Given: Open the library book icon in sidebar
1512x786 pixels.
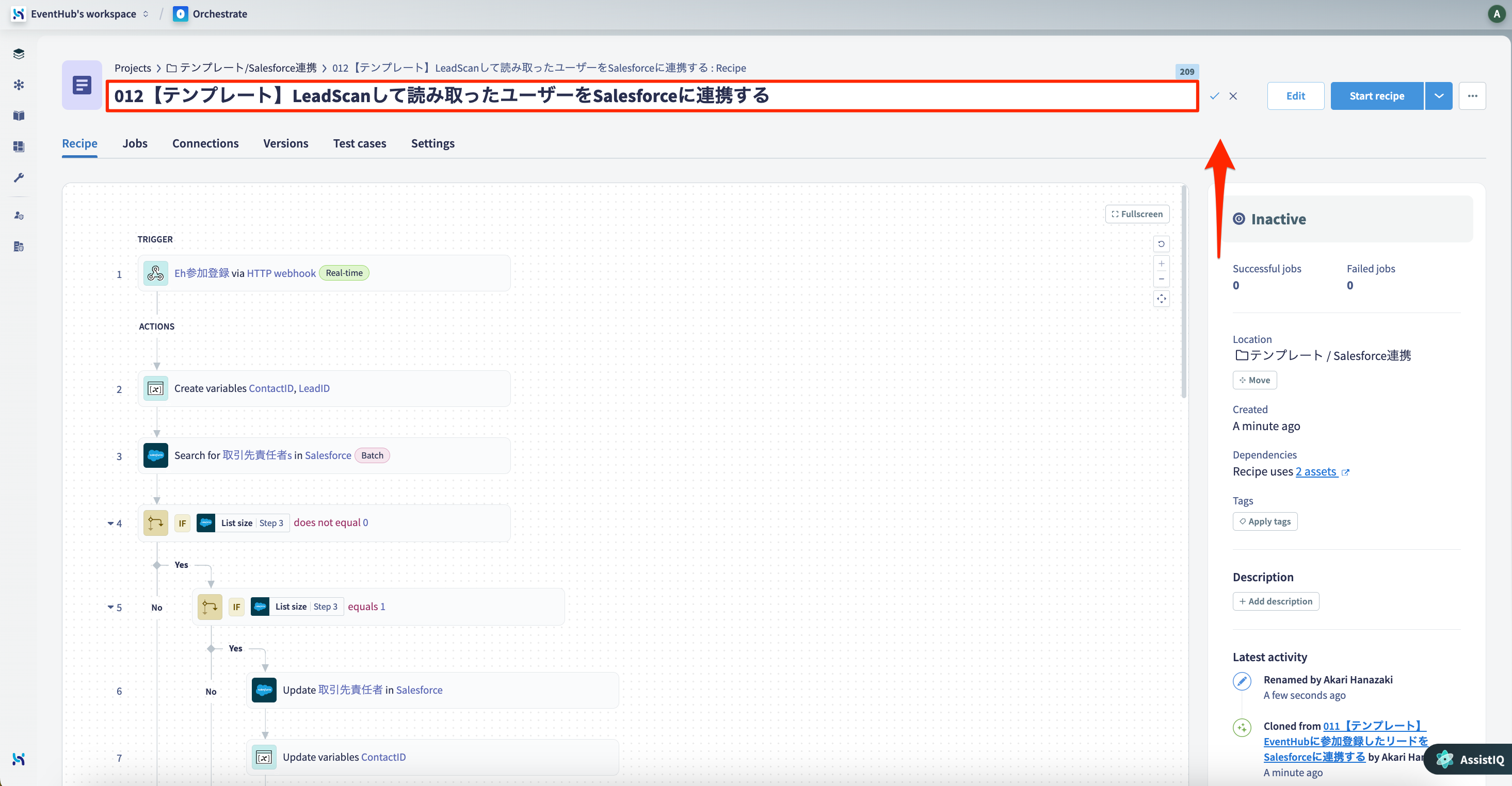Looking at the screenshot, I should [x=19, y=116].
